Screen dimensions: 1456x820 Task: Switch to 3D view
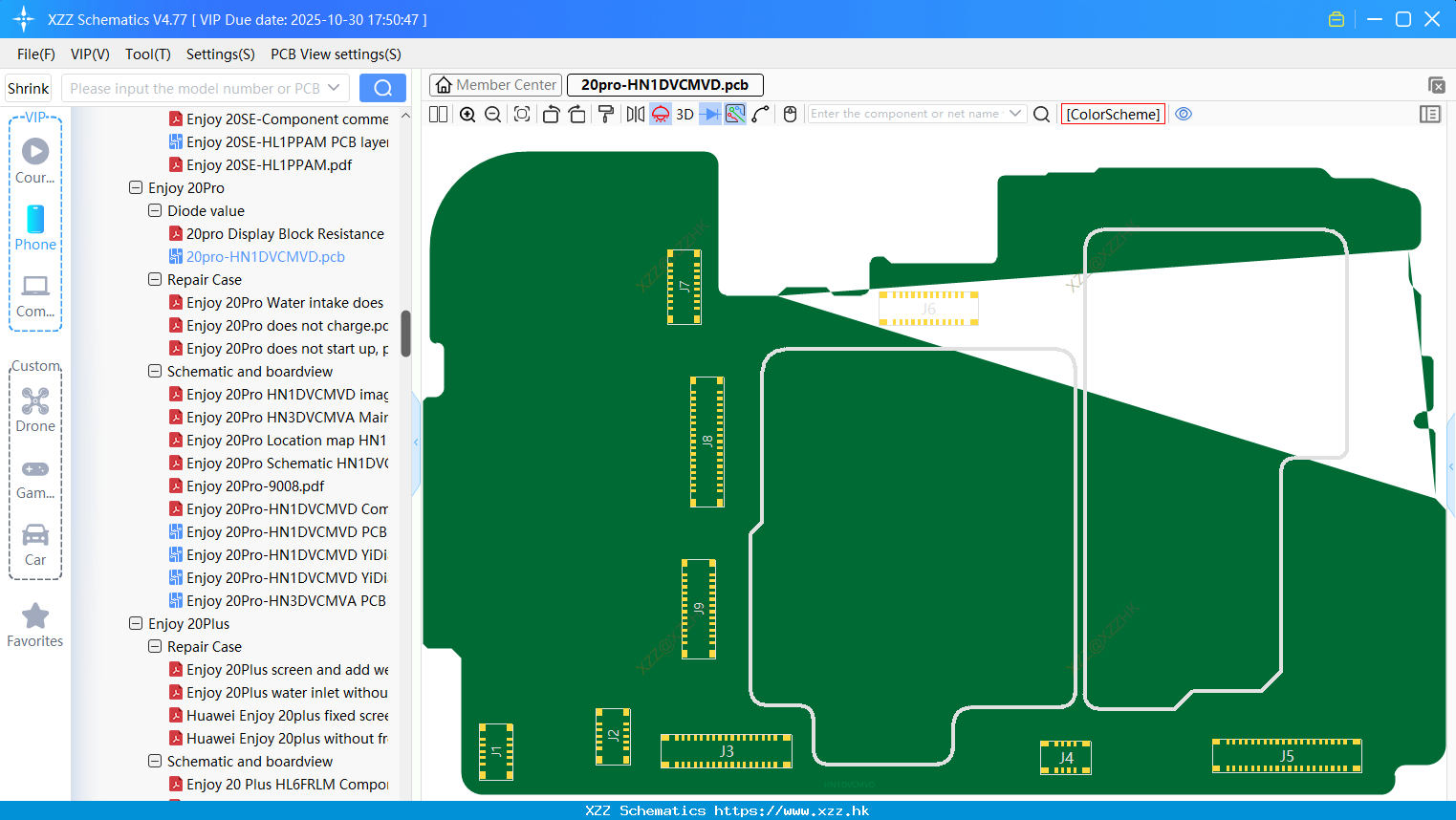pyautogui.click(x=685, y=114)
